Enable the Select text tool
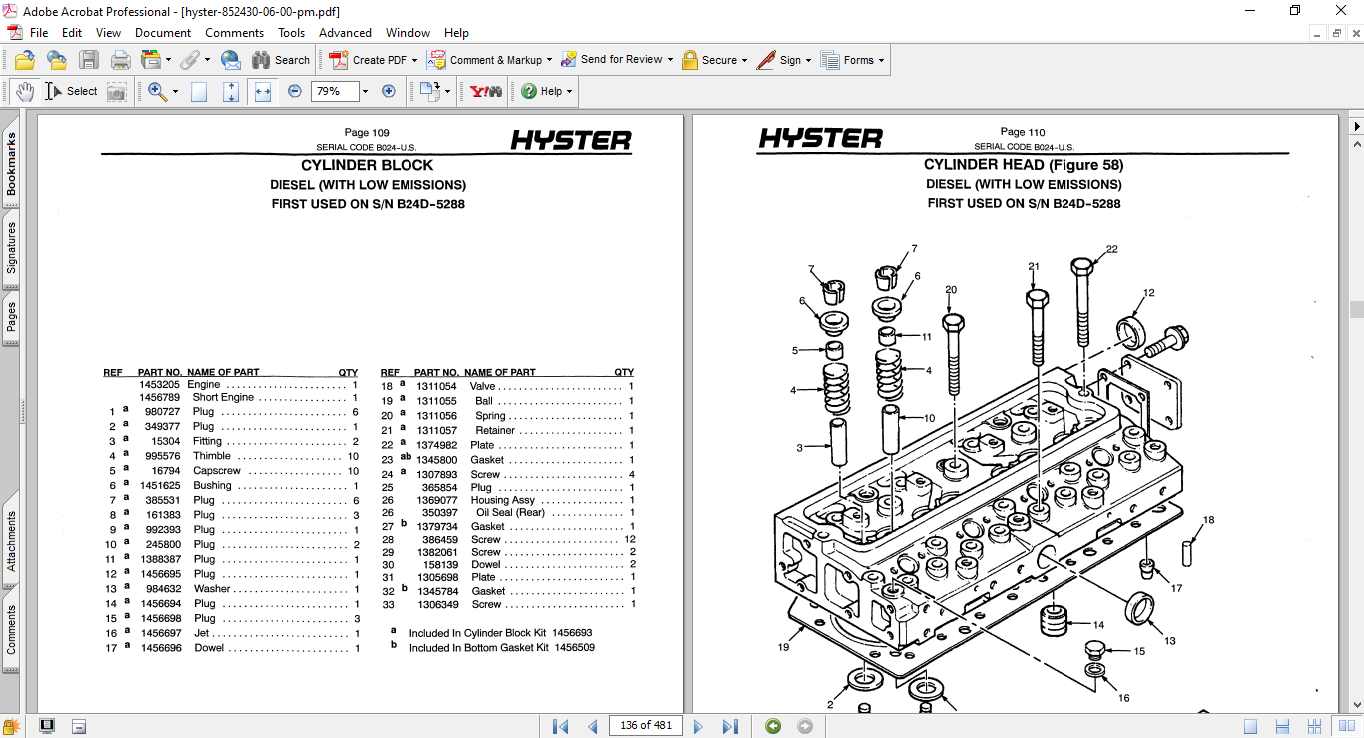 point(72,91)
